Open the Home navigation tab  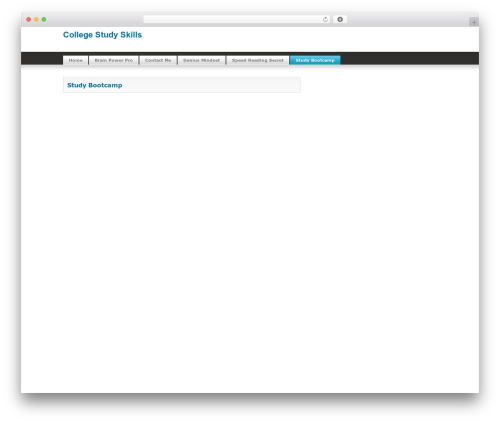(x=76, y=60)
